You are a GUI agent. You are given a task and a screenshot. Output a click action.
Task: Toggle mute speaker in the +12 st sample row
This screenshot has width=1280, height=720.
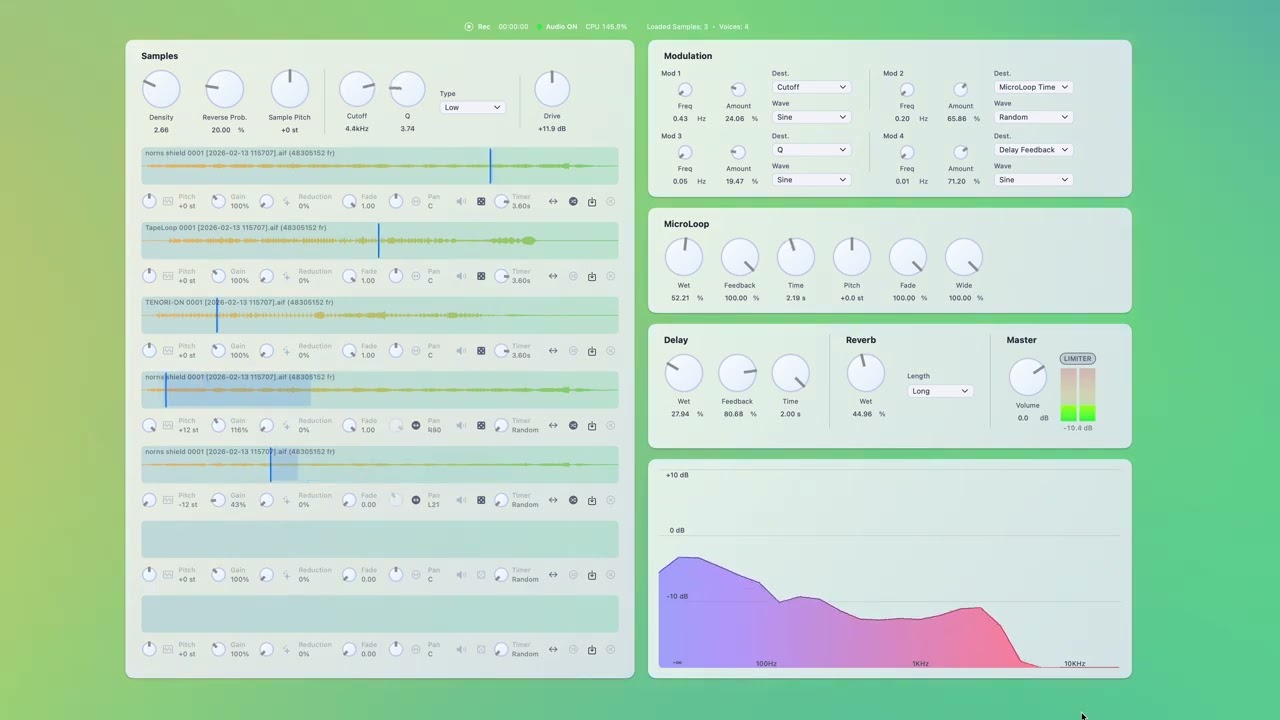point(461,425)
